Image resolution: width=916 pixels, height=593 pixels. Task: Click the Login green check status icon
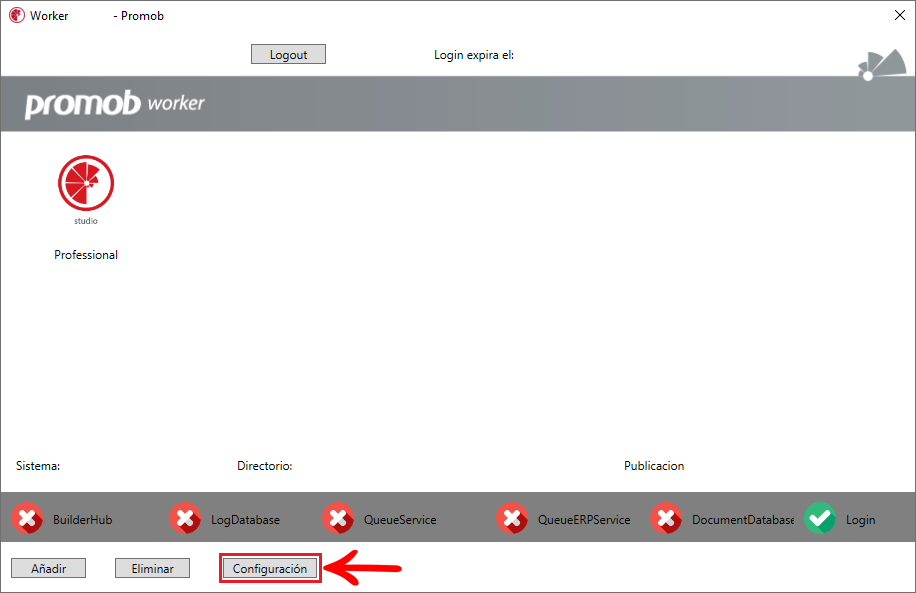820,518
